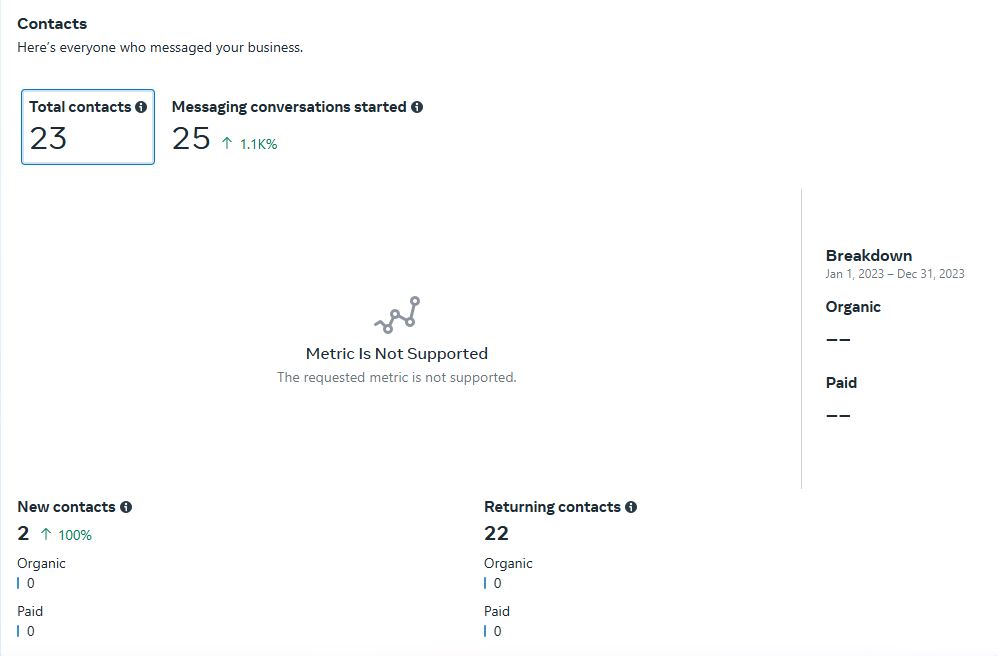Click the Contacts section heading

(52, 24)
